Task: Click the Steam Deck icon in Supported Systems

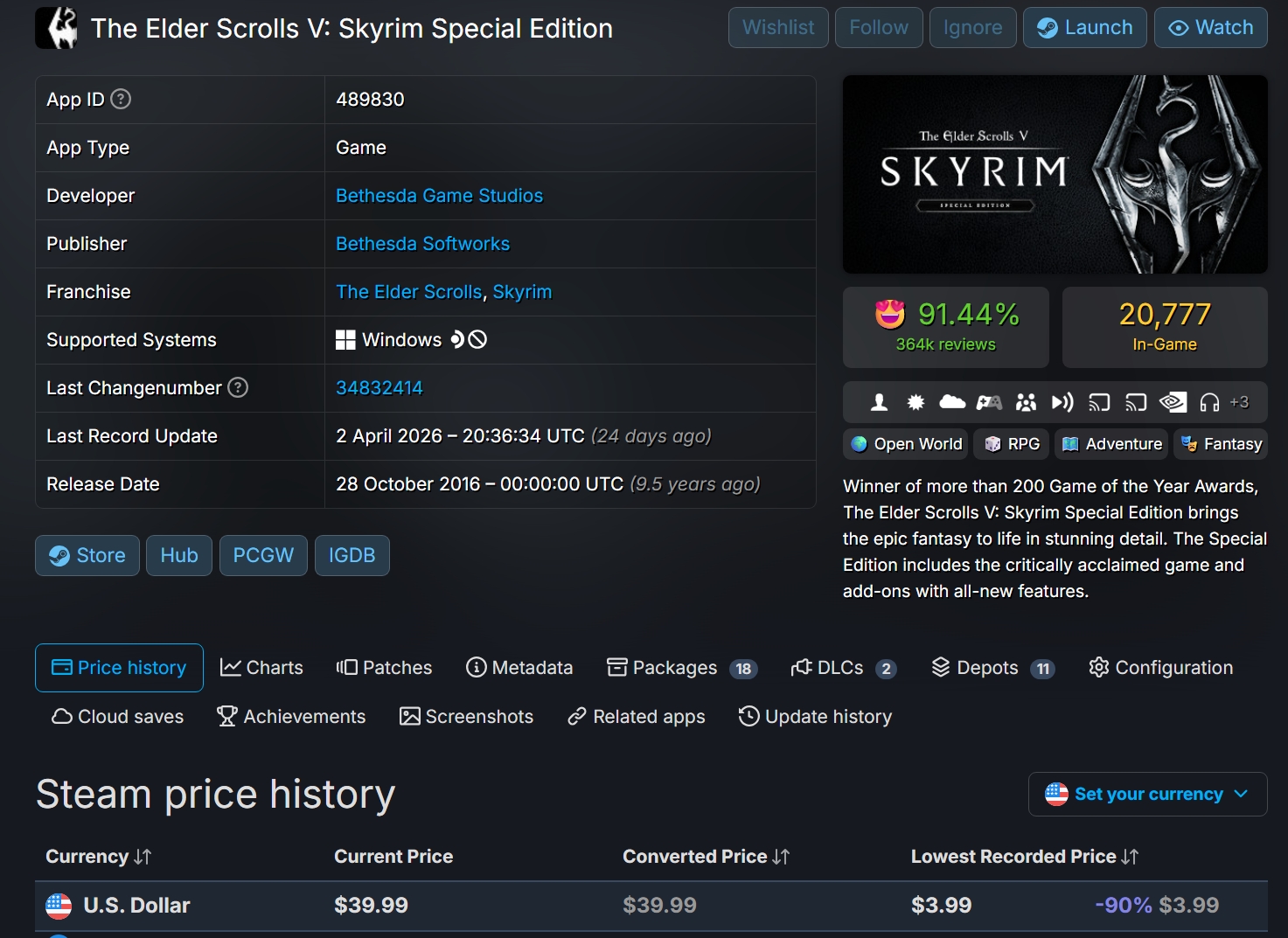Action: (456, 339)
